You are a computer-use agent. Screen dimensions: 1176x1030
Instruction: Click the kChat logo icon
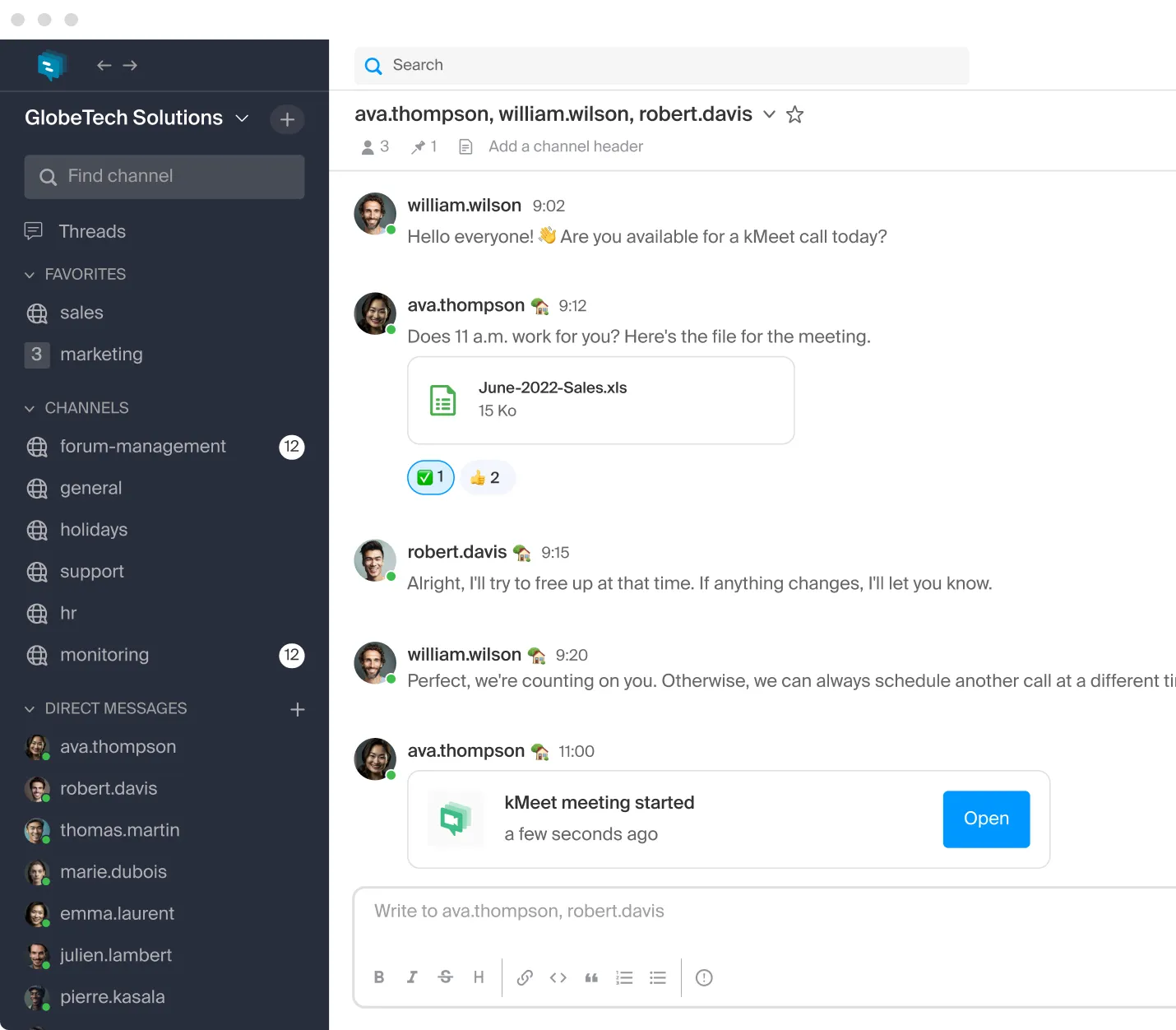51,65
